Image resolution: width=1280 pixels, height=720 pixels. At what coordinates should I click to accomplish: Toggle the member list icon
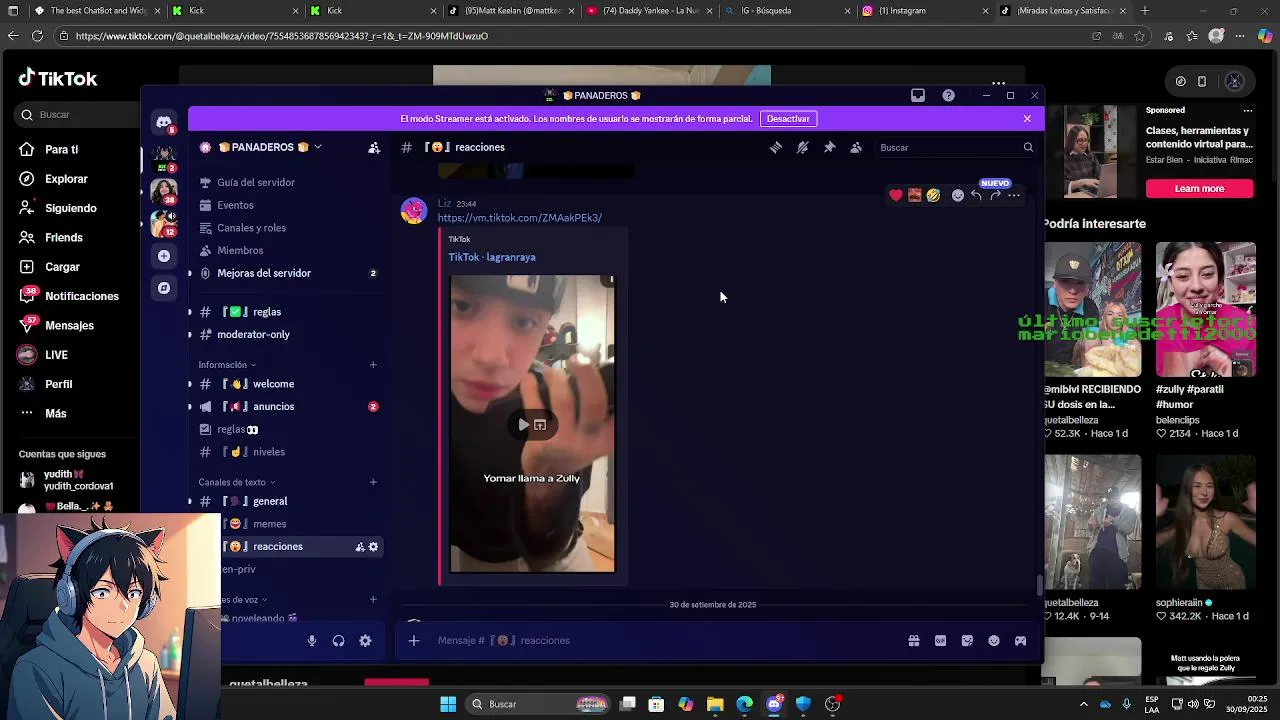pos(856,147)
